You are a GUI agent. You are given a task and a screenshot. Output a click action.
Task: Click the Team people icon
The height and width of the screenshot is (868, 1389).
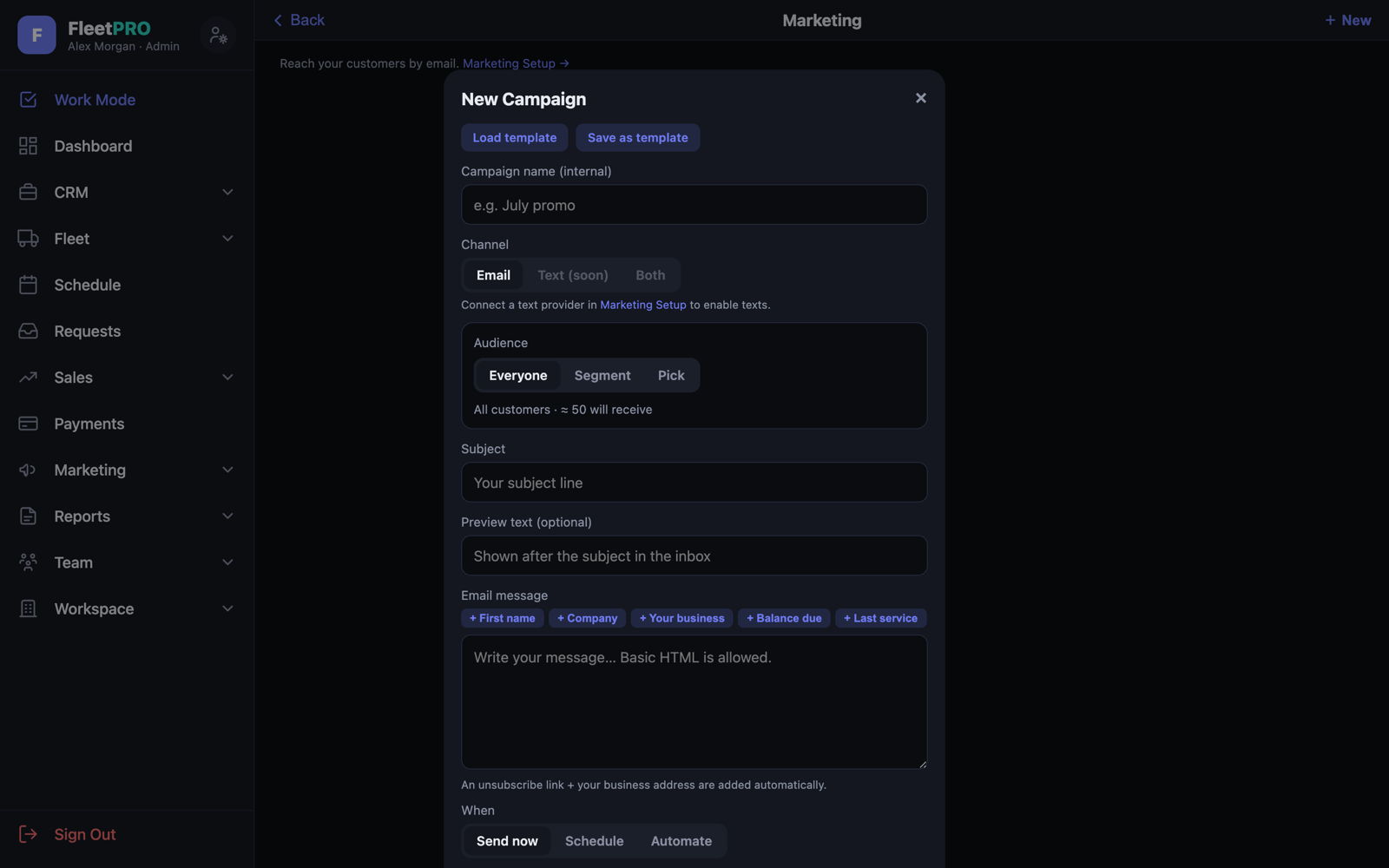click(x=28, y=562)
